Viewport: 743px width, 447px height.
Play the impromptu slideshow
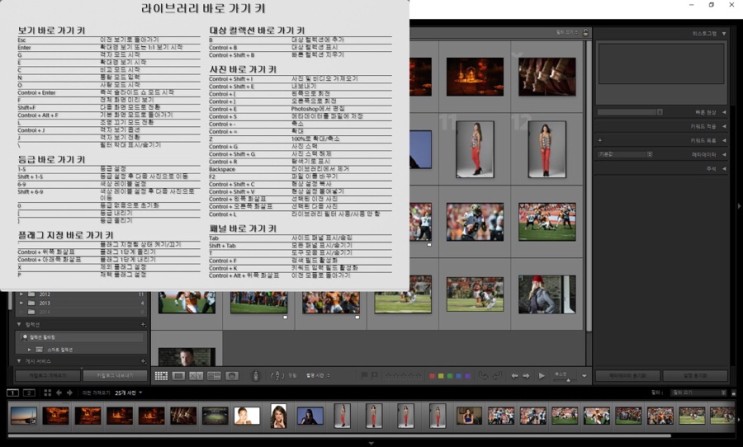click(x=541, y=376)
